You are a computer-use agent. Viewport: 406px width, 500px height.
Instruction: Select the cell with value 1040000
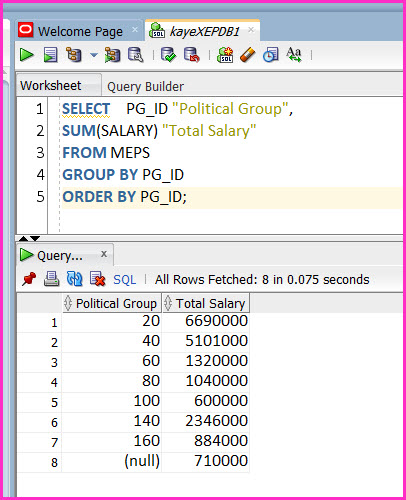[206, 381]
